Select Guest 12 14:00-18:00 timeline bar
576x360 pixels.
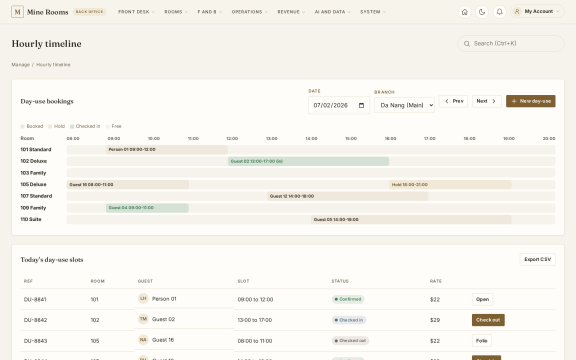pos(348,196)
